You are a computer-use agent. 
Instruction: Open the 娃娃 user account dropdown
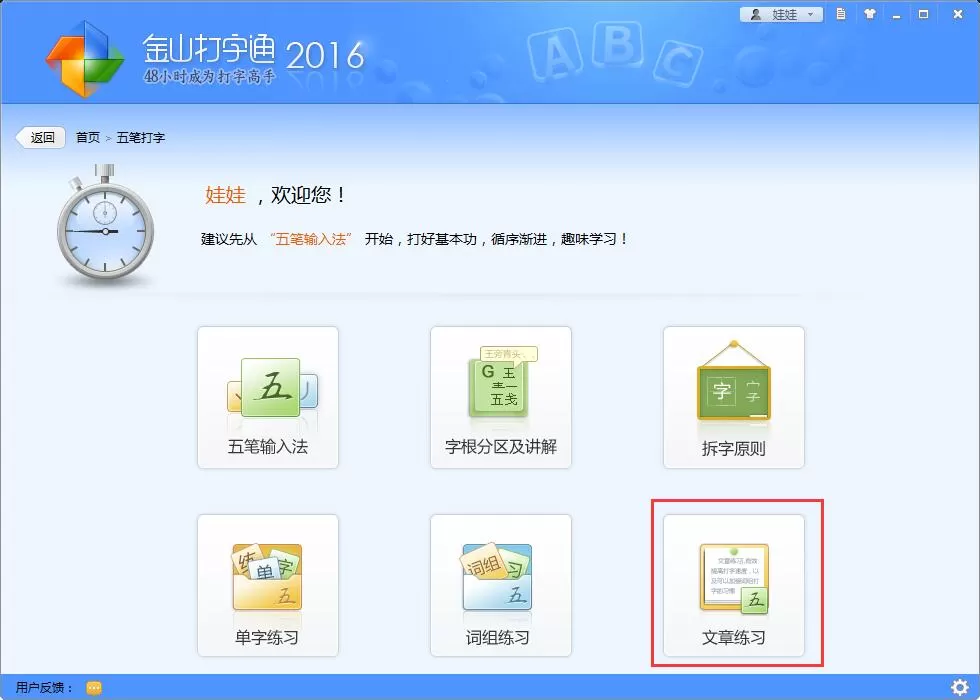click(781, 14)
